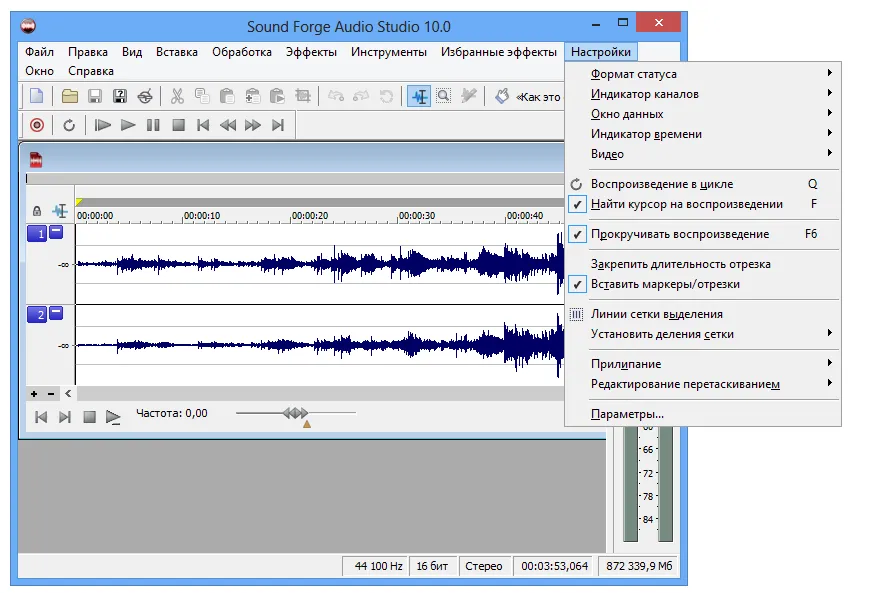Pause playback in transport bar

pos(153,125)
